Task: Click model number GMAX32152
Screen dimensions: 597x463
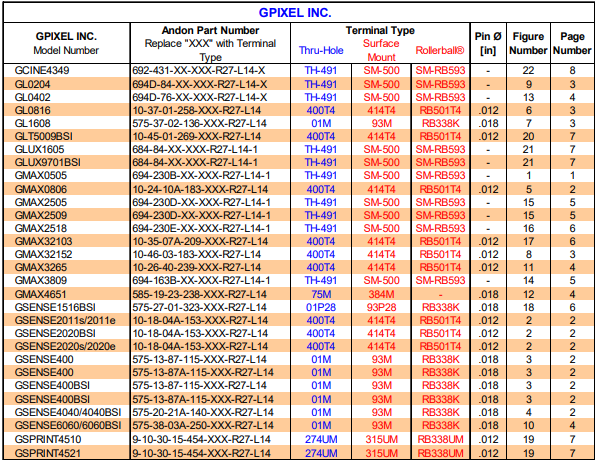Action: [43, 254]
